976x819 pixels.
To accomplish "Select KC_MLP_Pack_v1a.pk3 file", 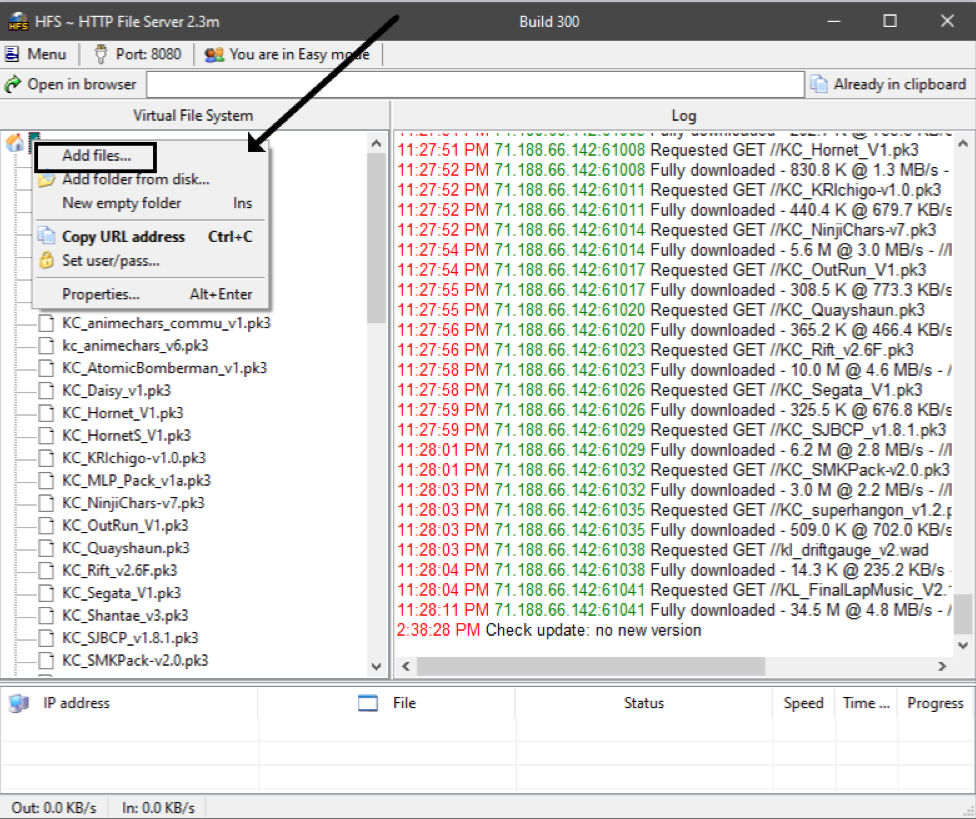I will 136,480.
